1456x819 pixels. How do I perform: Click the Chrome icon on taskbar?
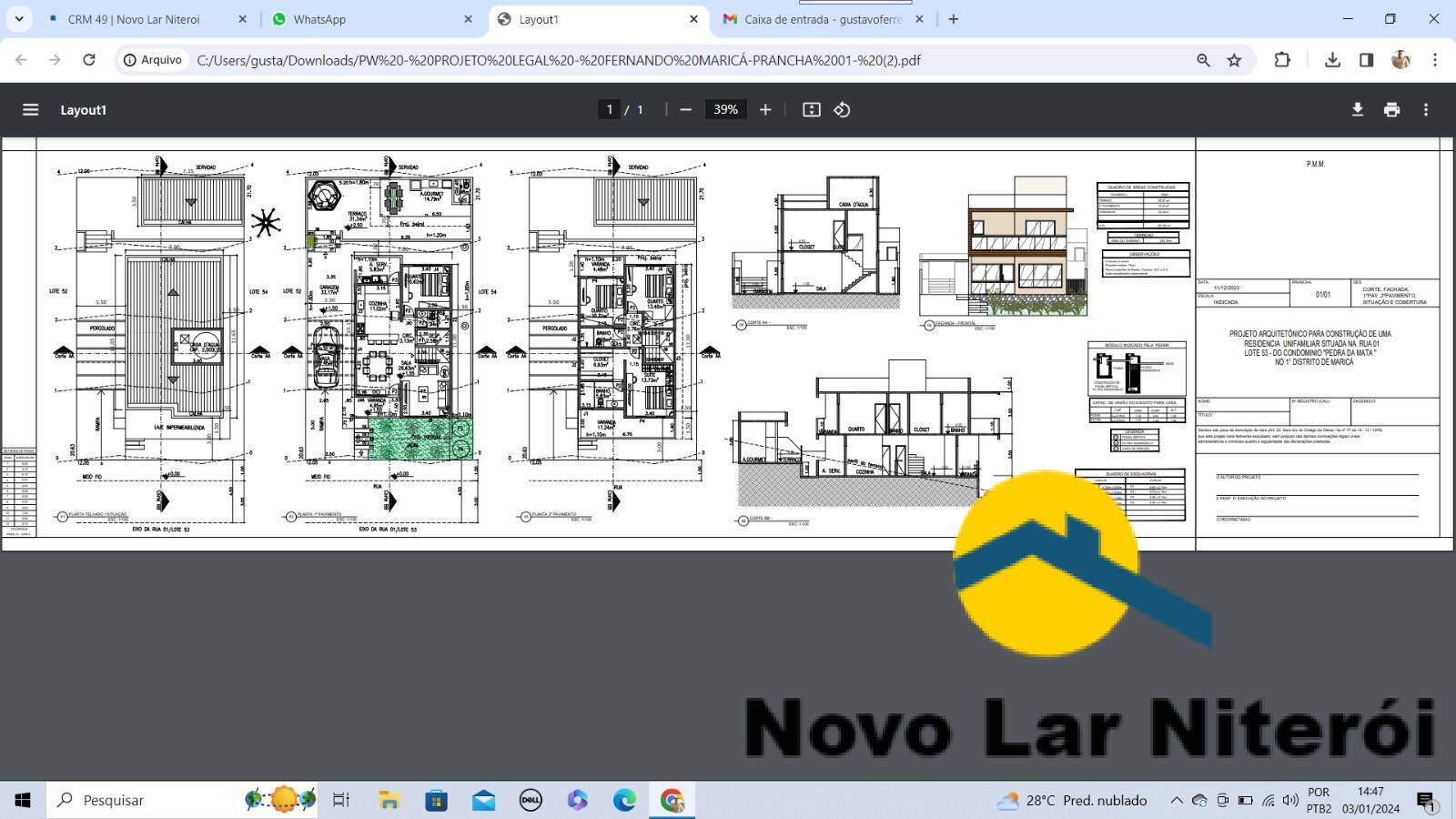pyautogui.click(x=672, y=800)
